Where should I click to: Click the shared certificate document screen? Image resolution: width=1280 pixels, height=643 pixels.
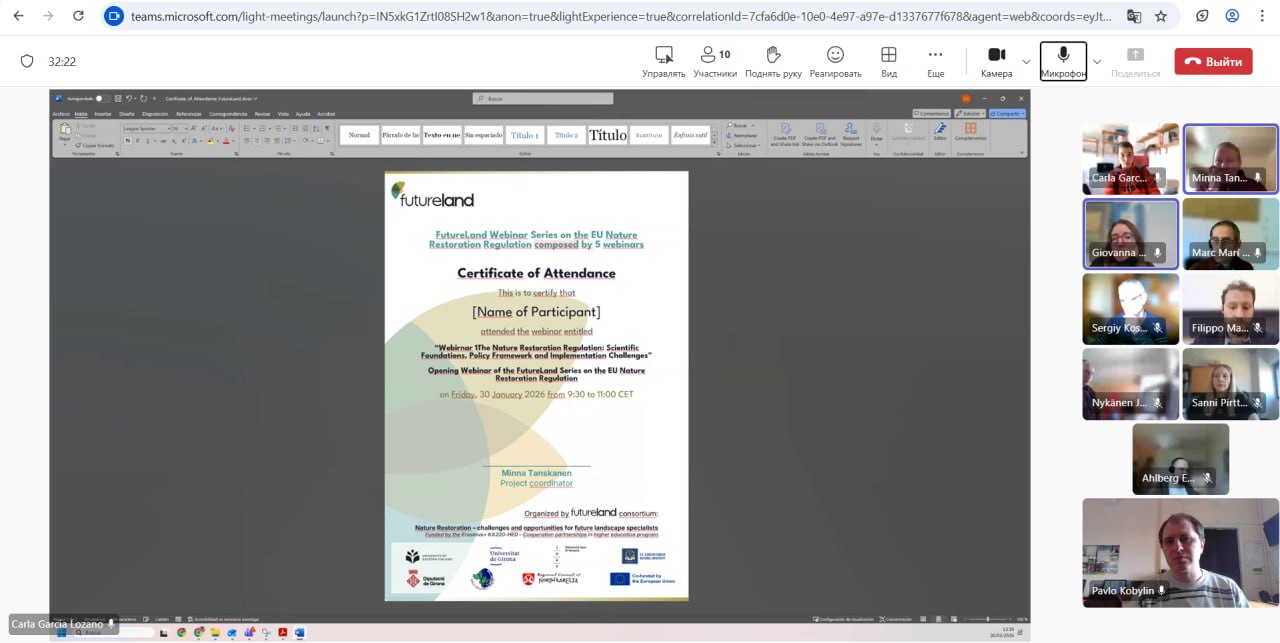click(536, 386)
